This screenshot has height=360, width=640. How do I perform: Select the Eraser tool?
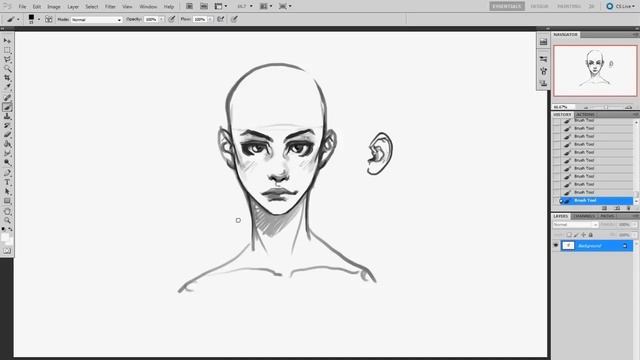[7, 135]
